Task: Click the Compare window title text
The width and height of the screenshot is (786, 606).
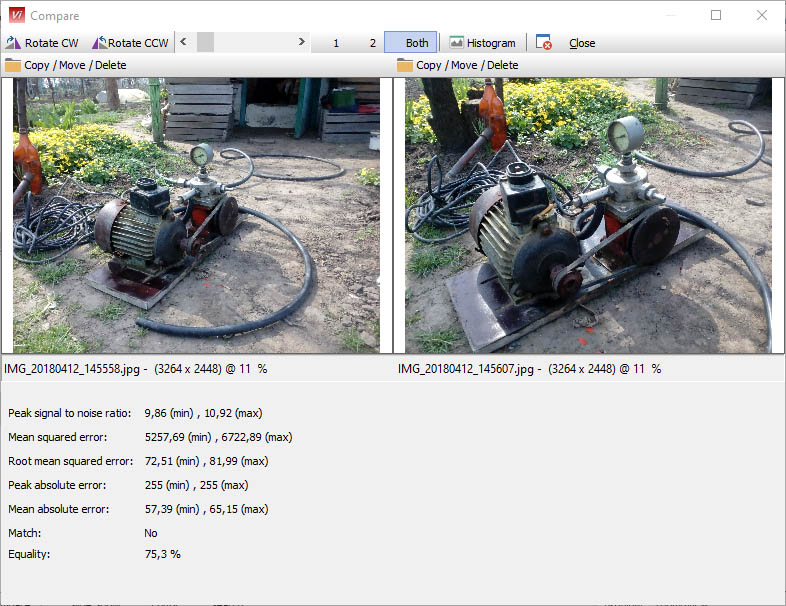Action: coord(55,16)
